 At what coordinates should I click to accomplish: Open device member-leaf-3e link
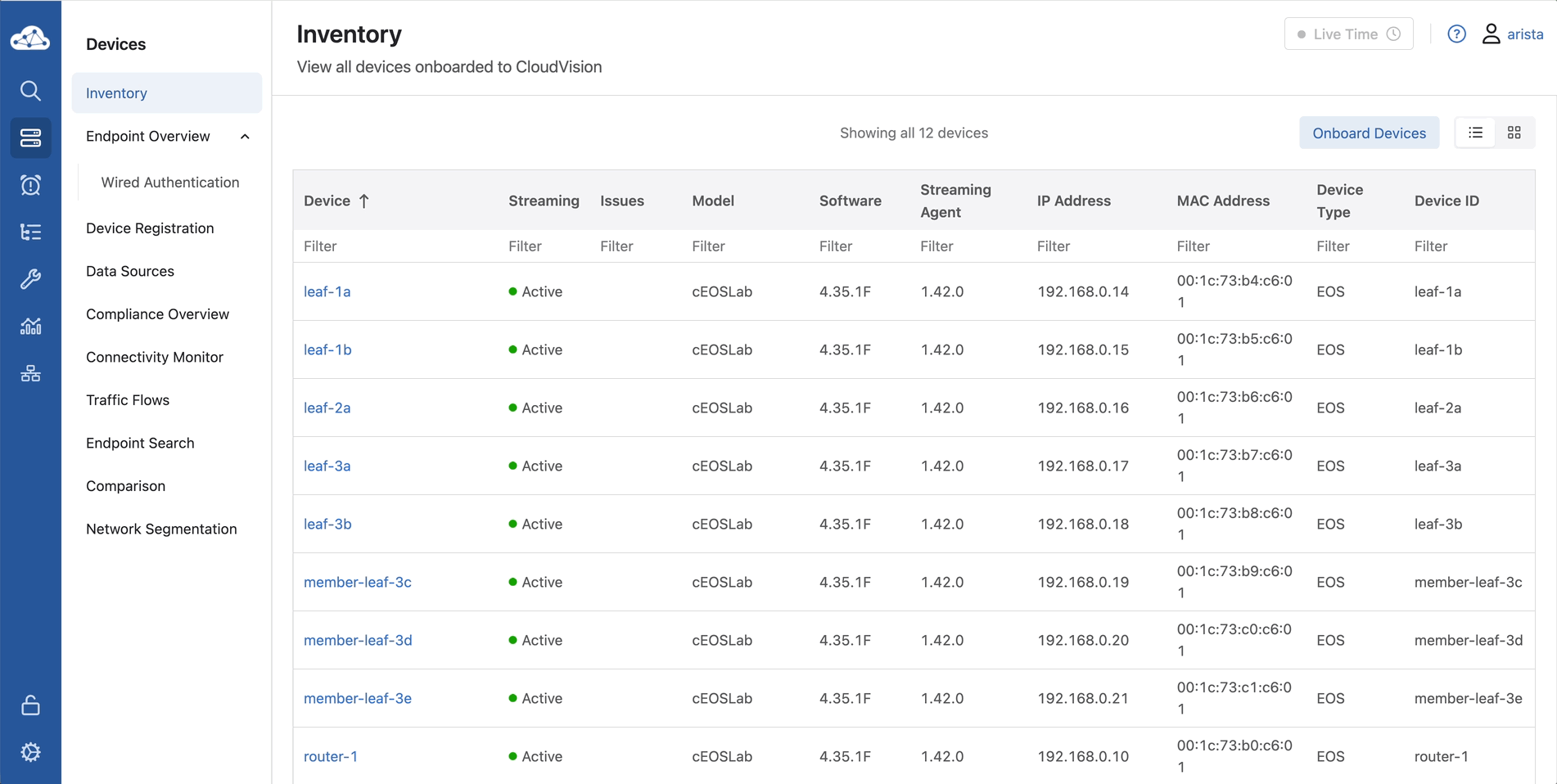click(358, 699)
